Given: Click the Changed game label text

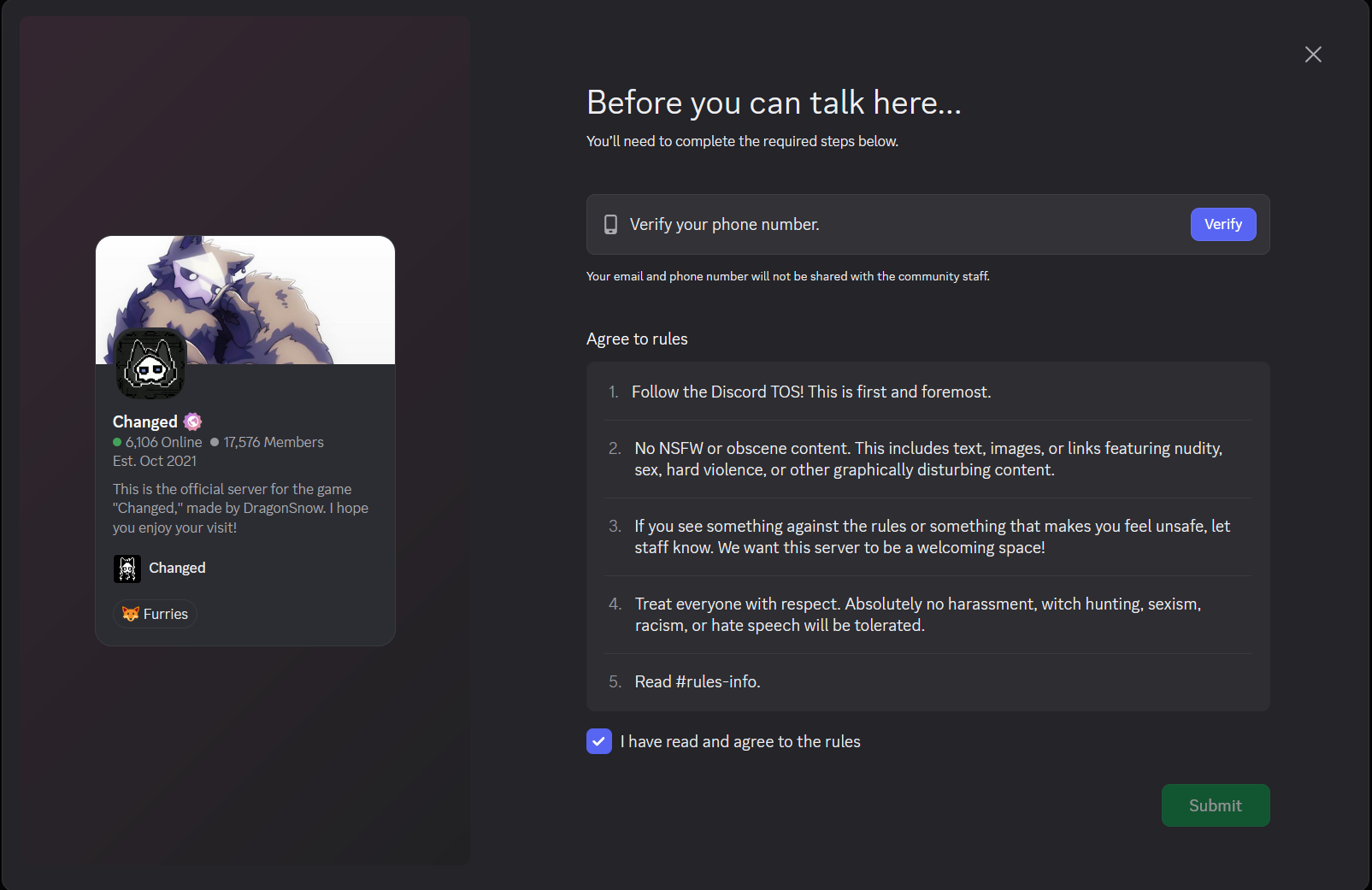Looking at the screenshot, I should click(177, 568).
